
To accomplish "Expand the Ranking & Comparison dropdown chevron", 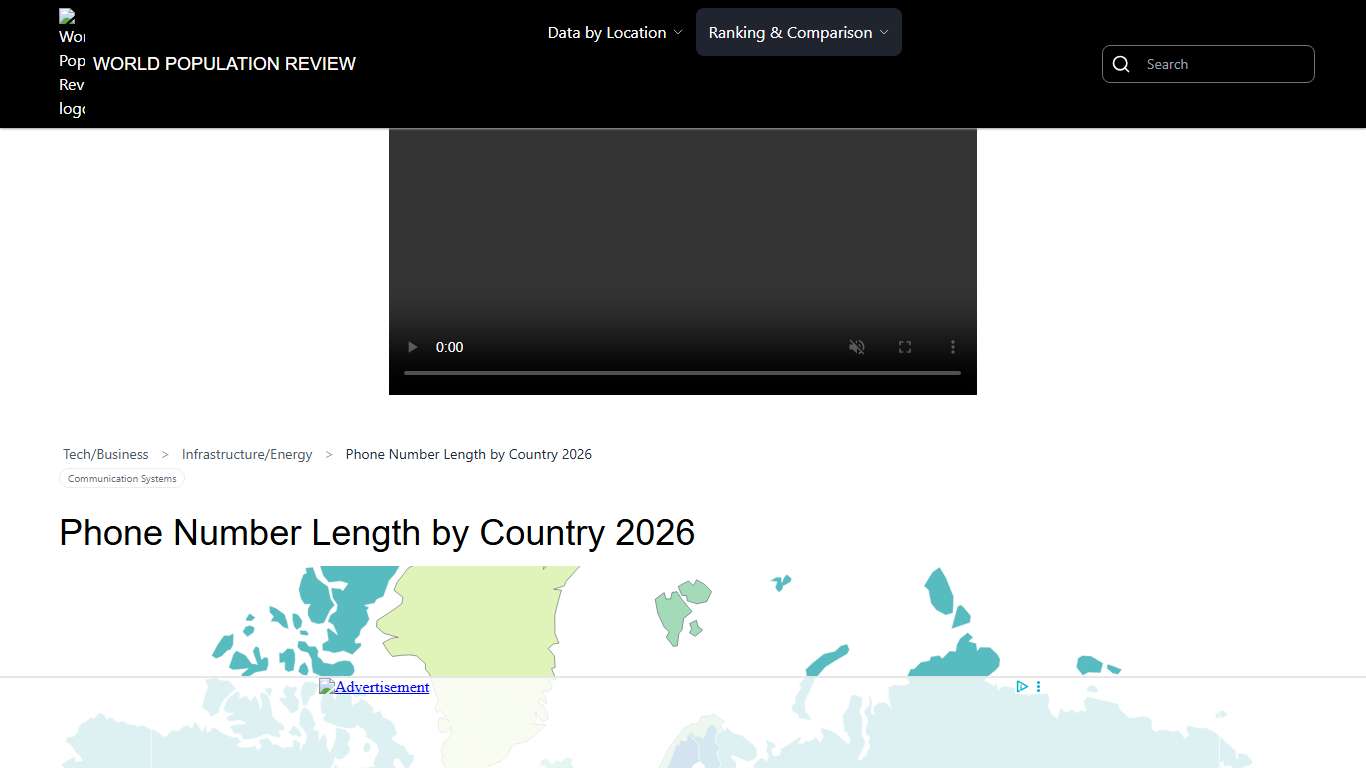I will point(884,32).
